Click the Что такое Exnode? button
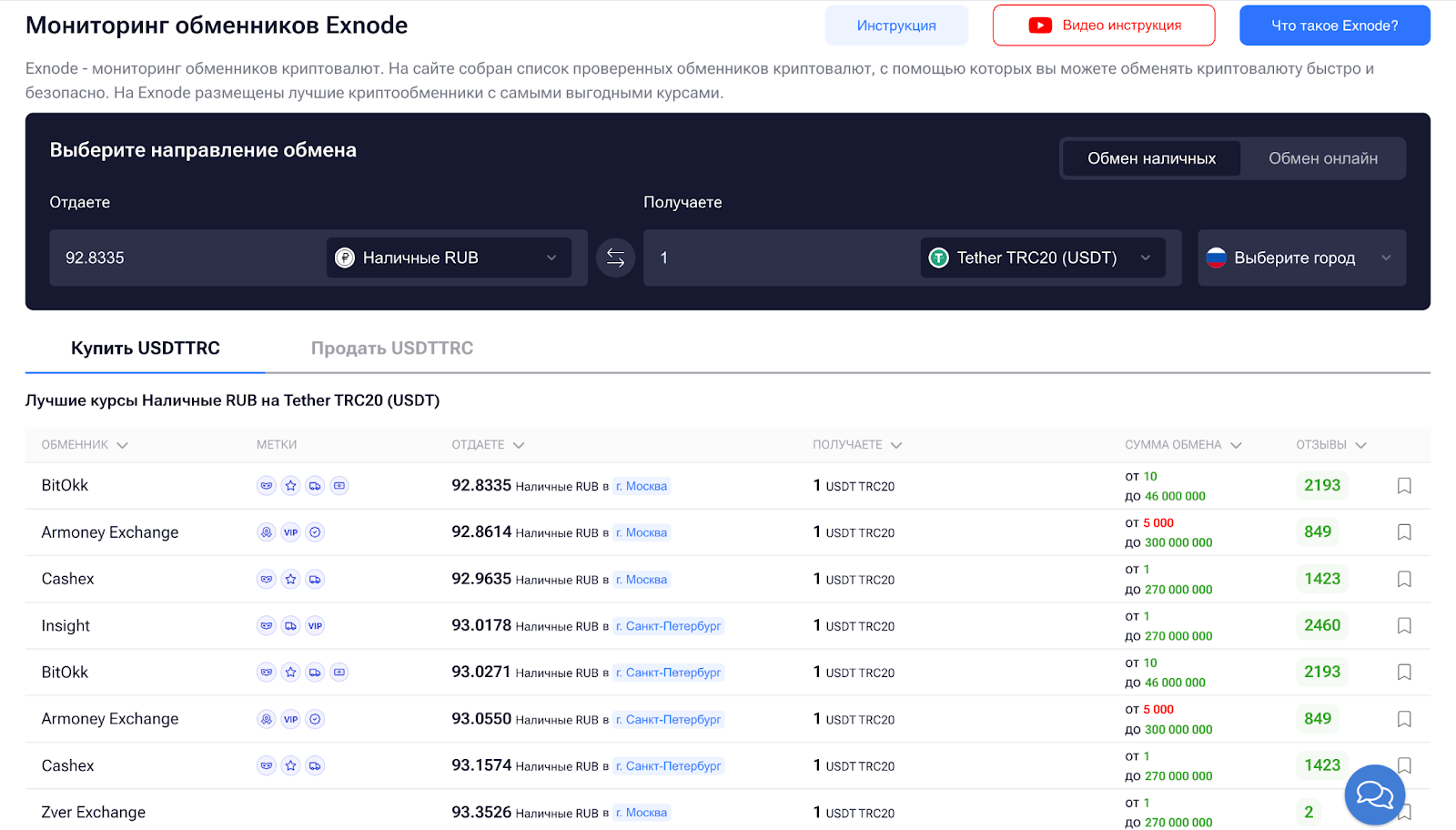Screen dimensions: 1456x830 1334,25
